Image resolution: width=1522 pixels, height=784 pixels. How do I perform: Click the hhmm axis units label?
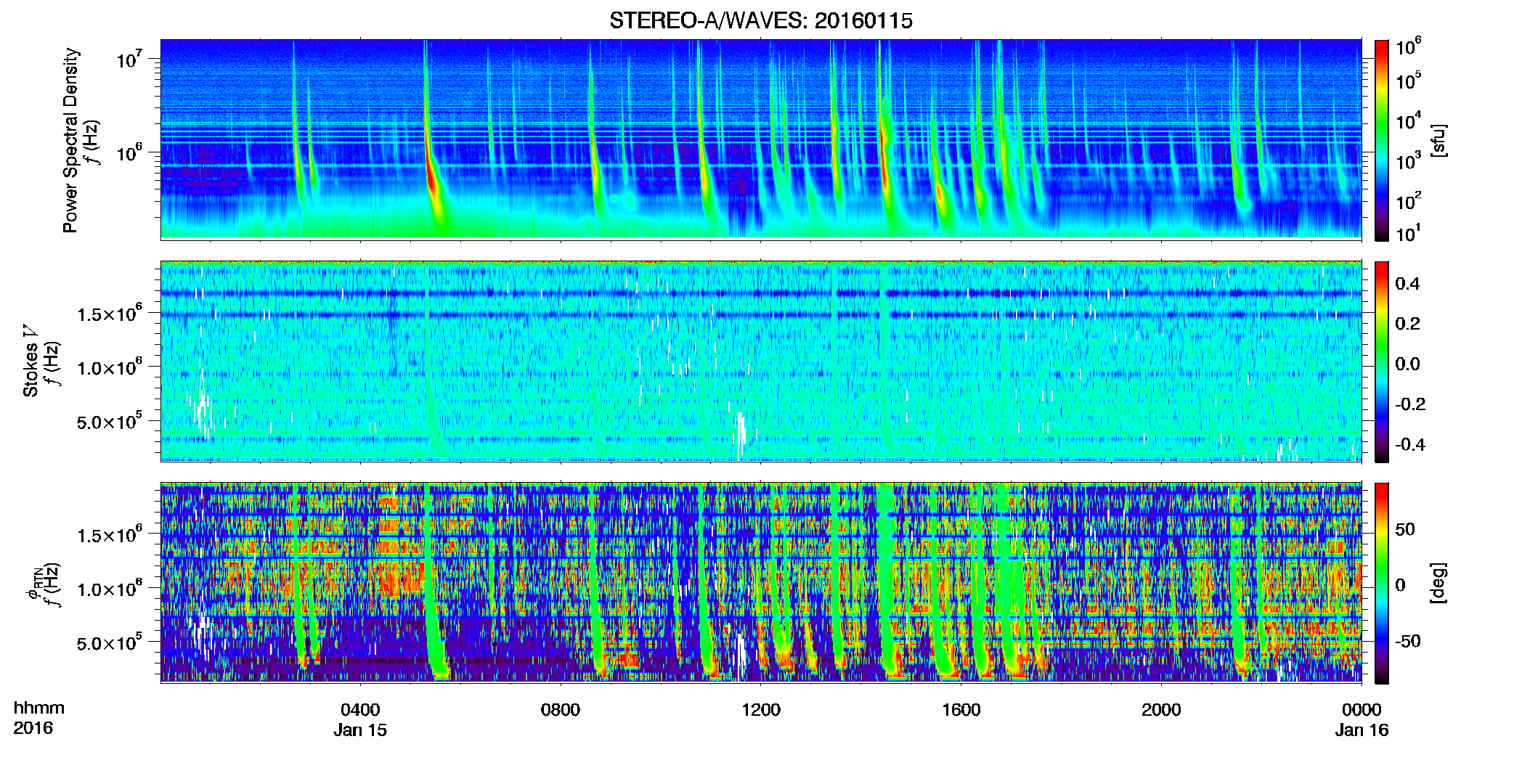(x=39, y=709)
